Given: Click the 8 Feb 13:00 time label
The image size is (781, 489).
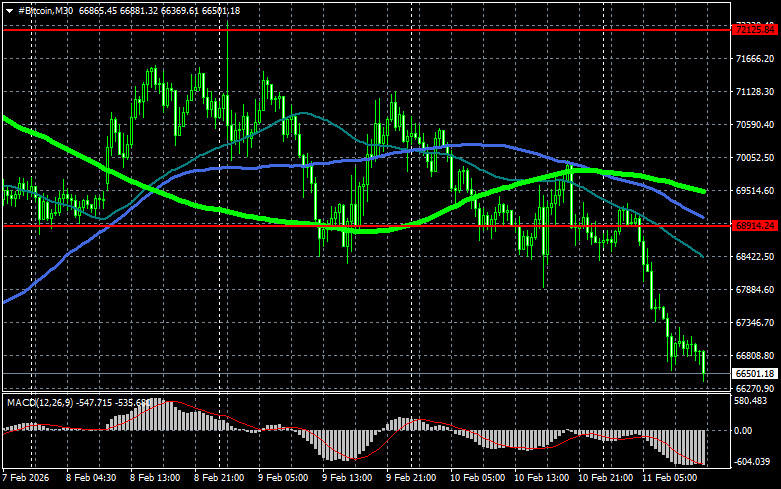Looking at the screenshot, I should point(155,478).
